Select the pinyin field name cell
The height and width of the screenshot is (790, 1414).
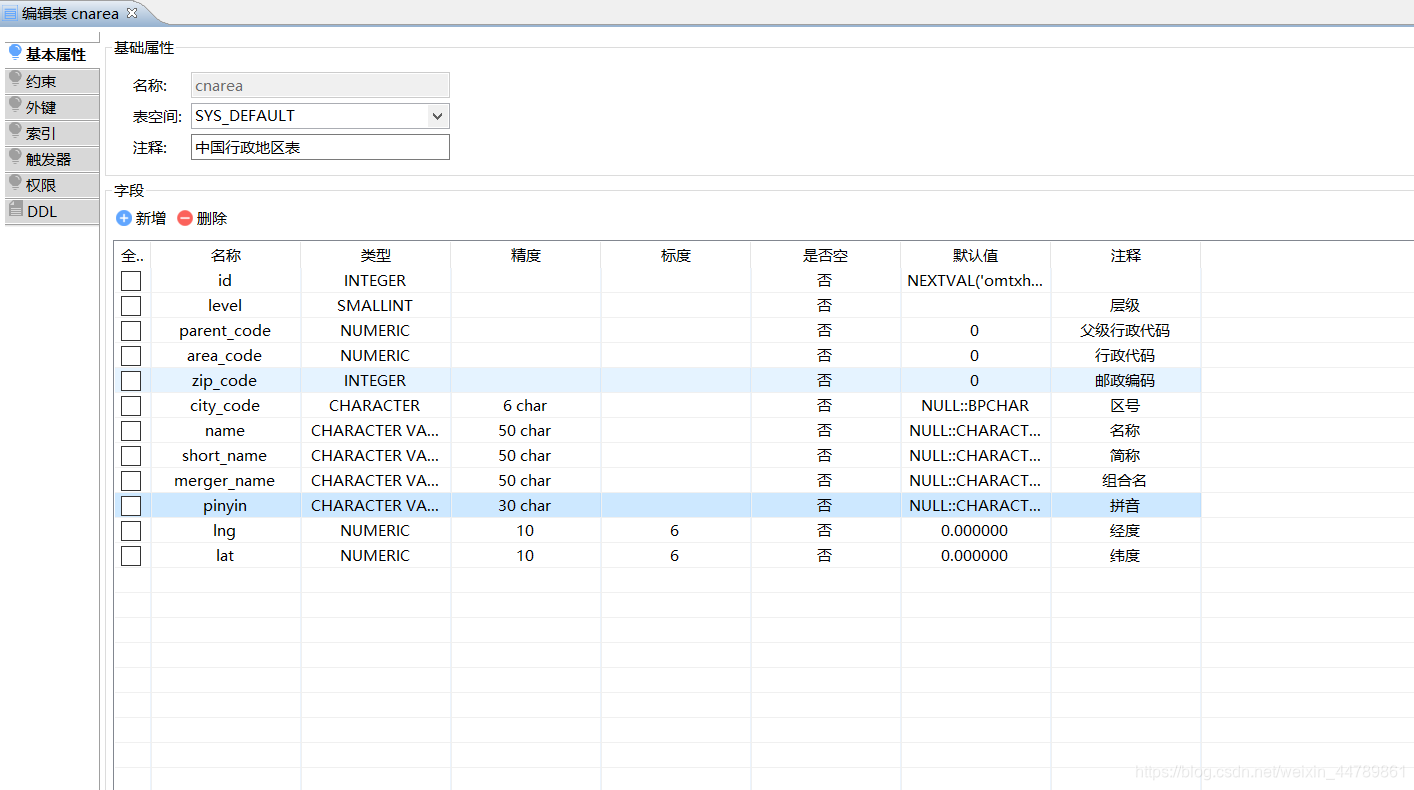(225, 506)
